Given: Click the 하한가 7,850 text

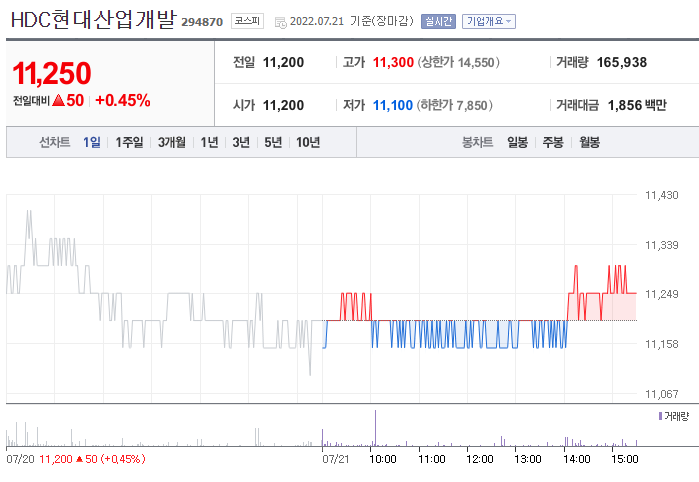Looking at the screenshot, I should pos(455,105).
